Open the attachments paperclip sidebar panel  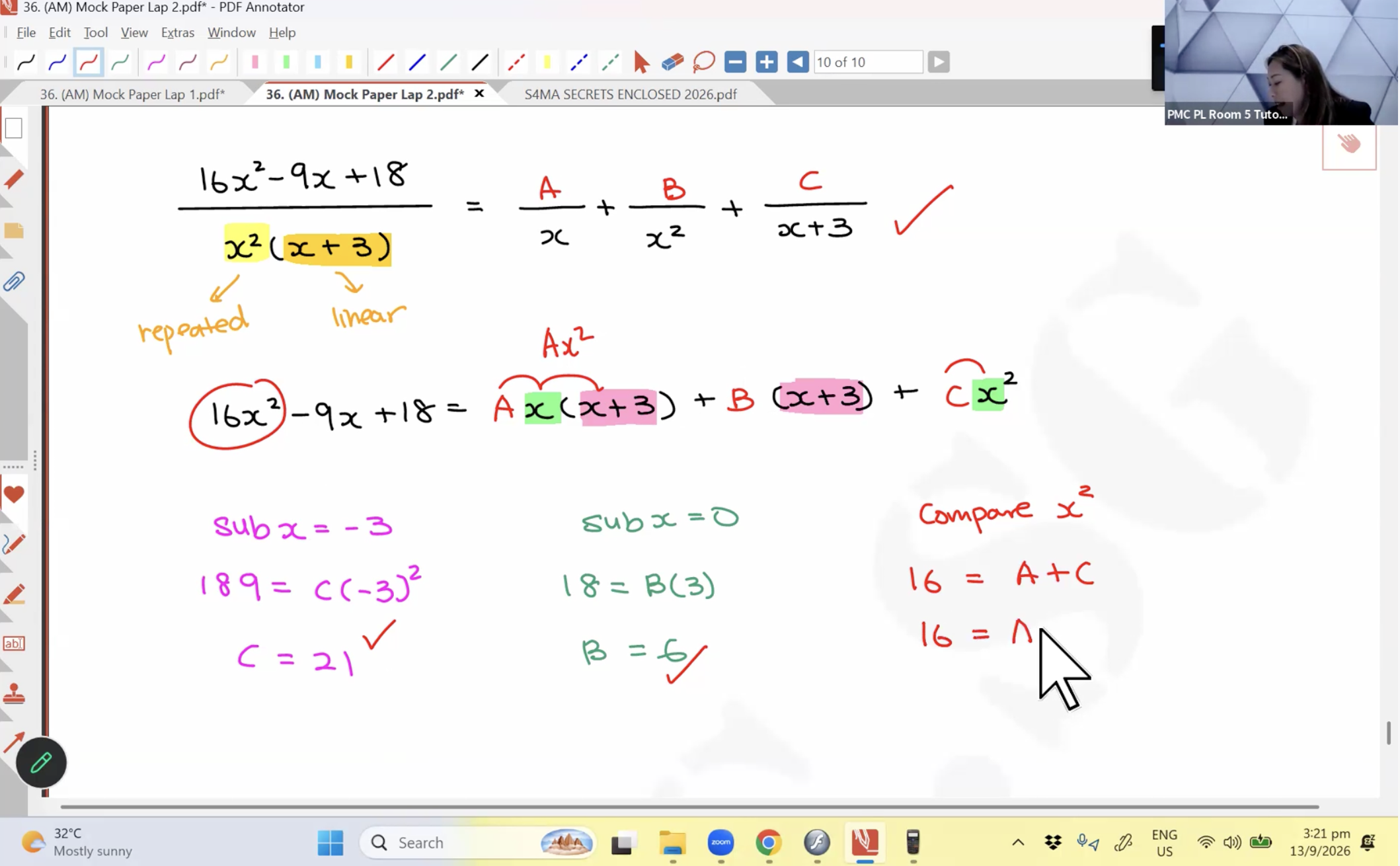coord(14,282)
